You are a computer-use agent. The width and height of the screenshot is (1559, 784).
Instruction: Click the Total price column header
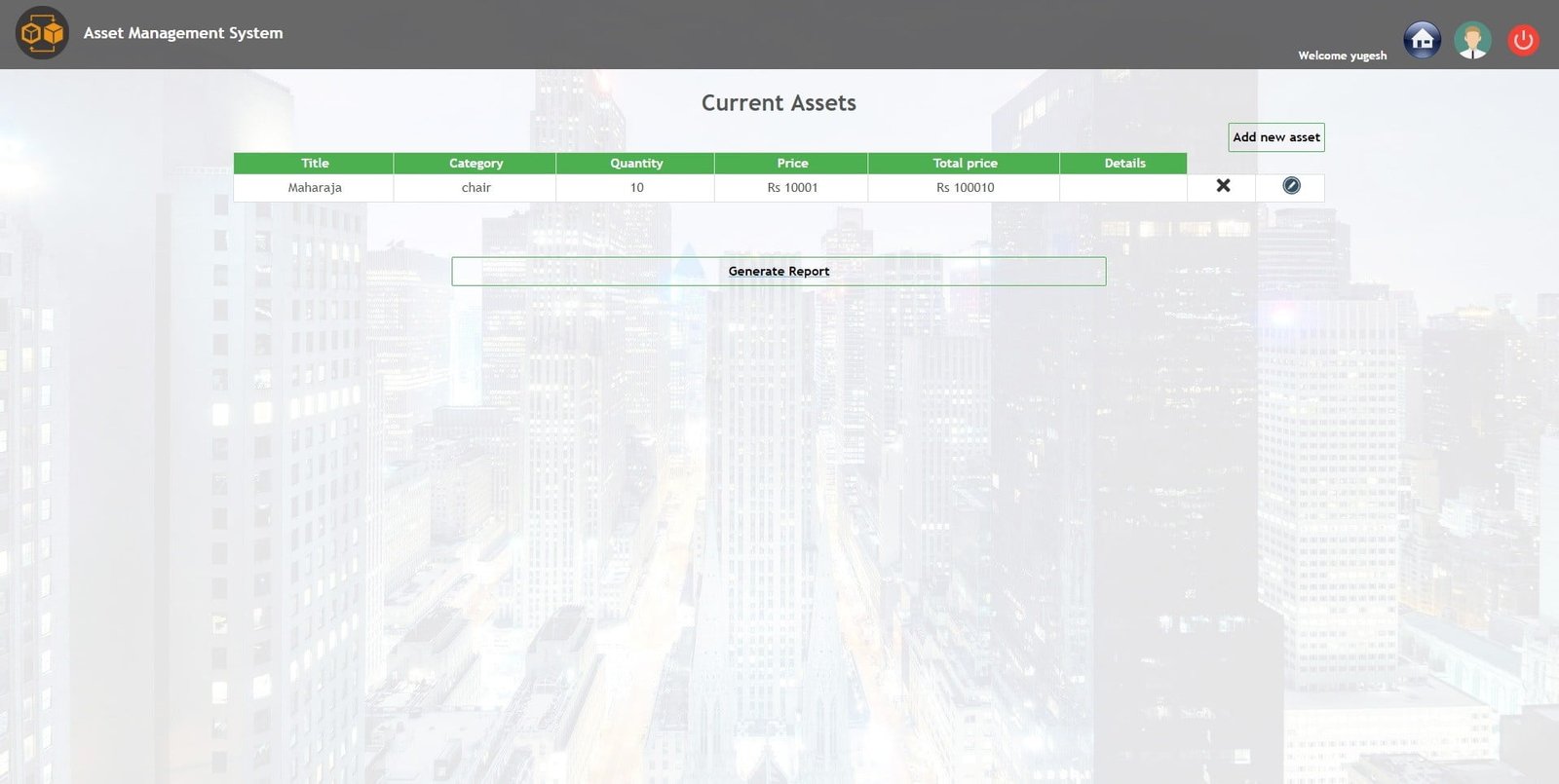tap(965, 164)
